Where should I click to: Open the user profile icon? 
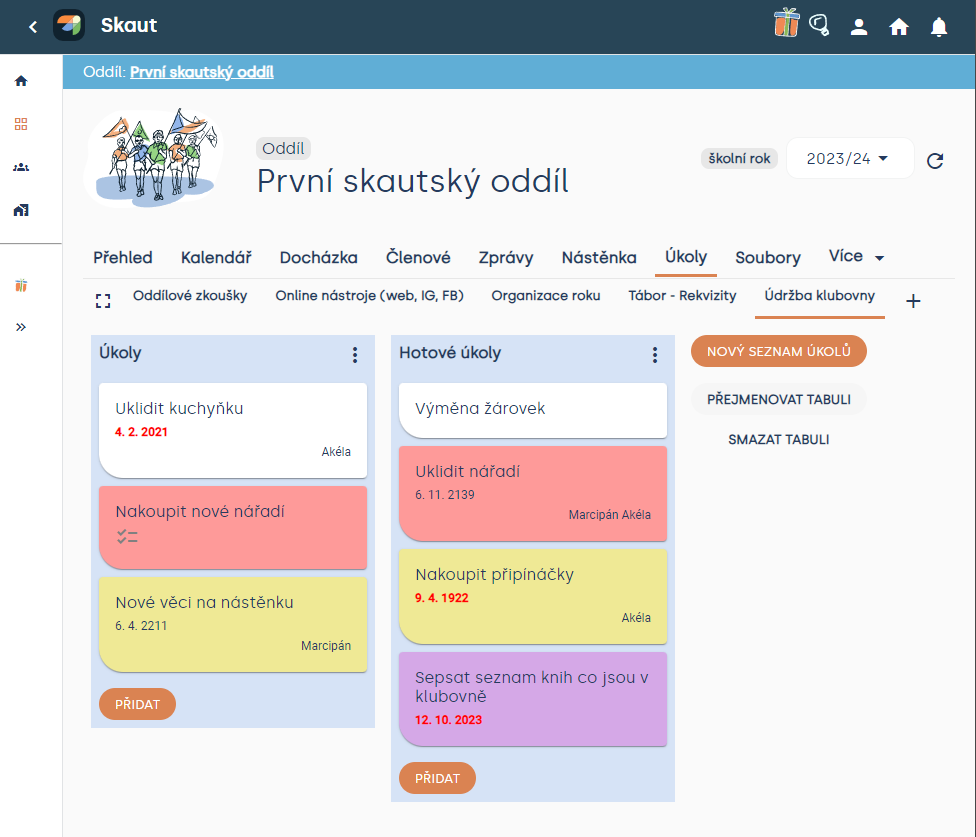click(859, 27)
